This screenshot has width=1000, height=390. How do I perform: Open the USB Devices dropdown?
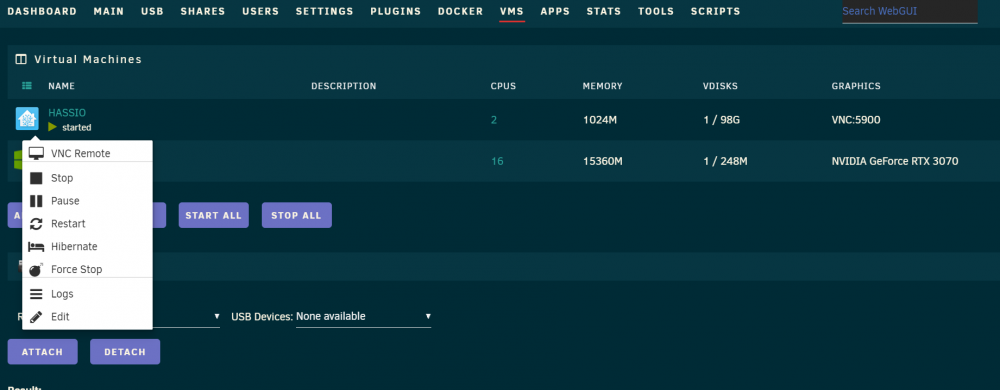364,317
